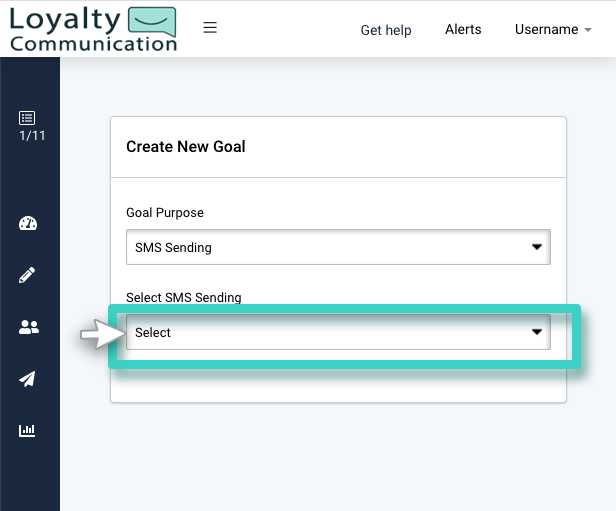Click the checklist icon in the sidebar
The height and width of the screenshot is (511, 616).
click(28, 118)
